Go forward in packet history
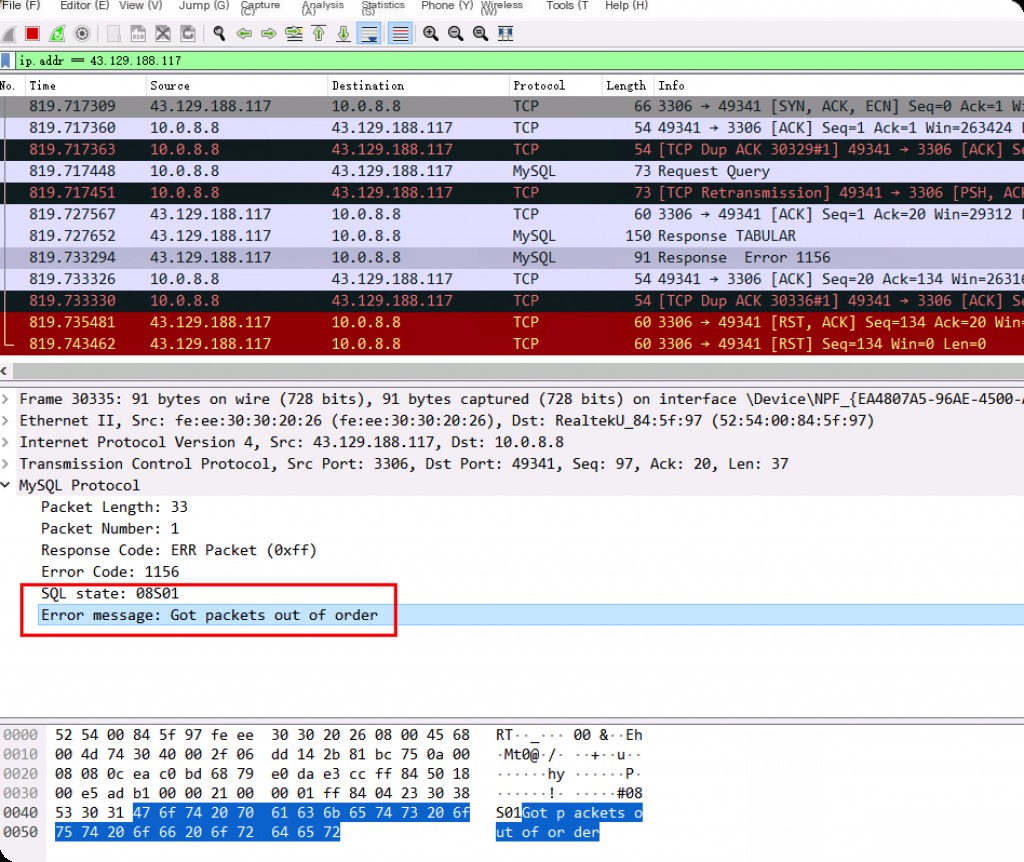This screenshot has height=862, width=1024. [x=268, y=33]
